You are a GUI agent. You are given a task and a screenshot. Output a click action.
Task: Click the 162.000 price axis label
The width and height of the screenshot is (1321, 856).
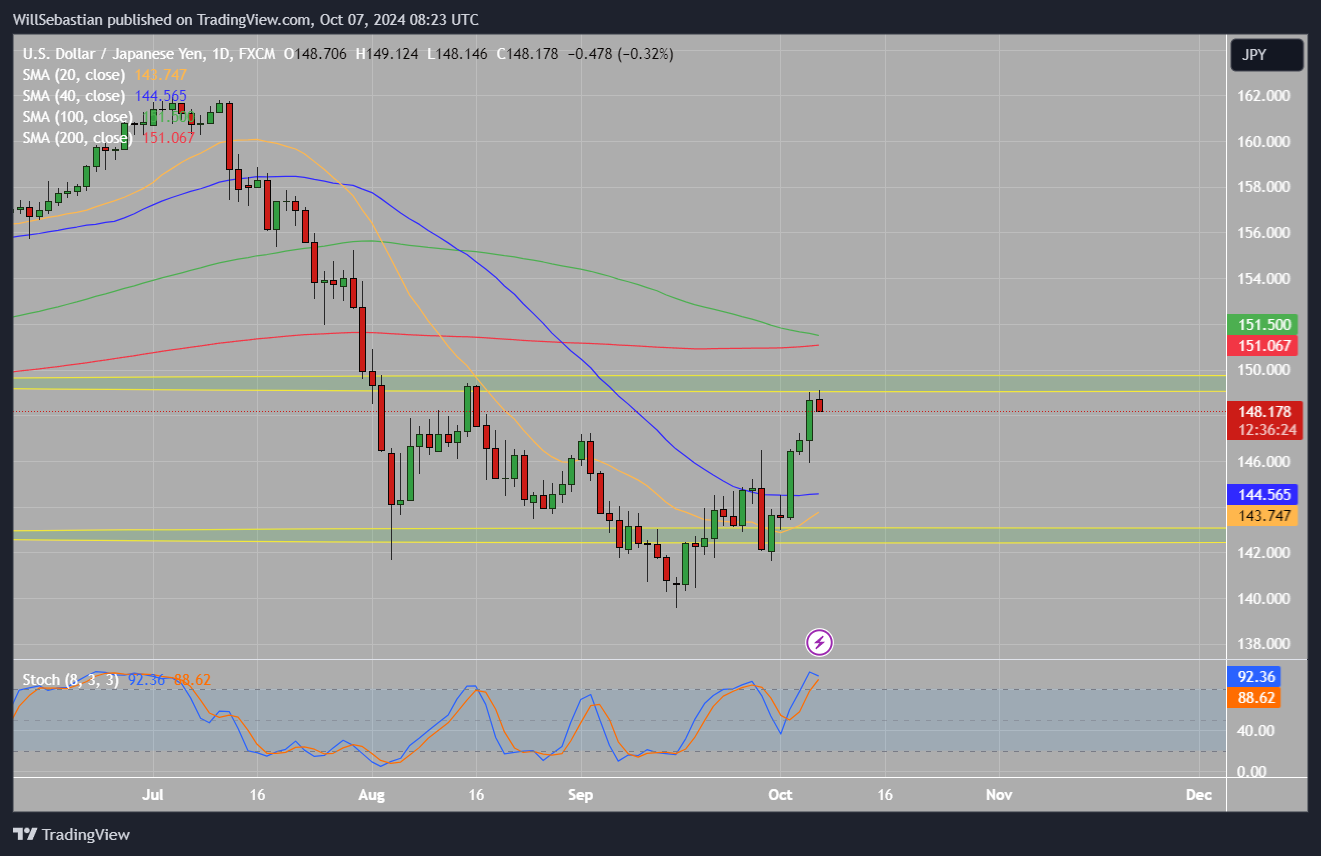pyautogui.click(x=1262, y=96)
